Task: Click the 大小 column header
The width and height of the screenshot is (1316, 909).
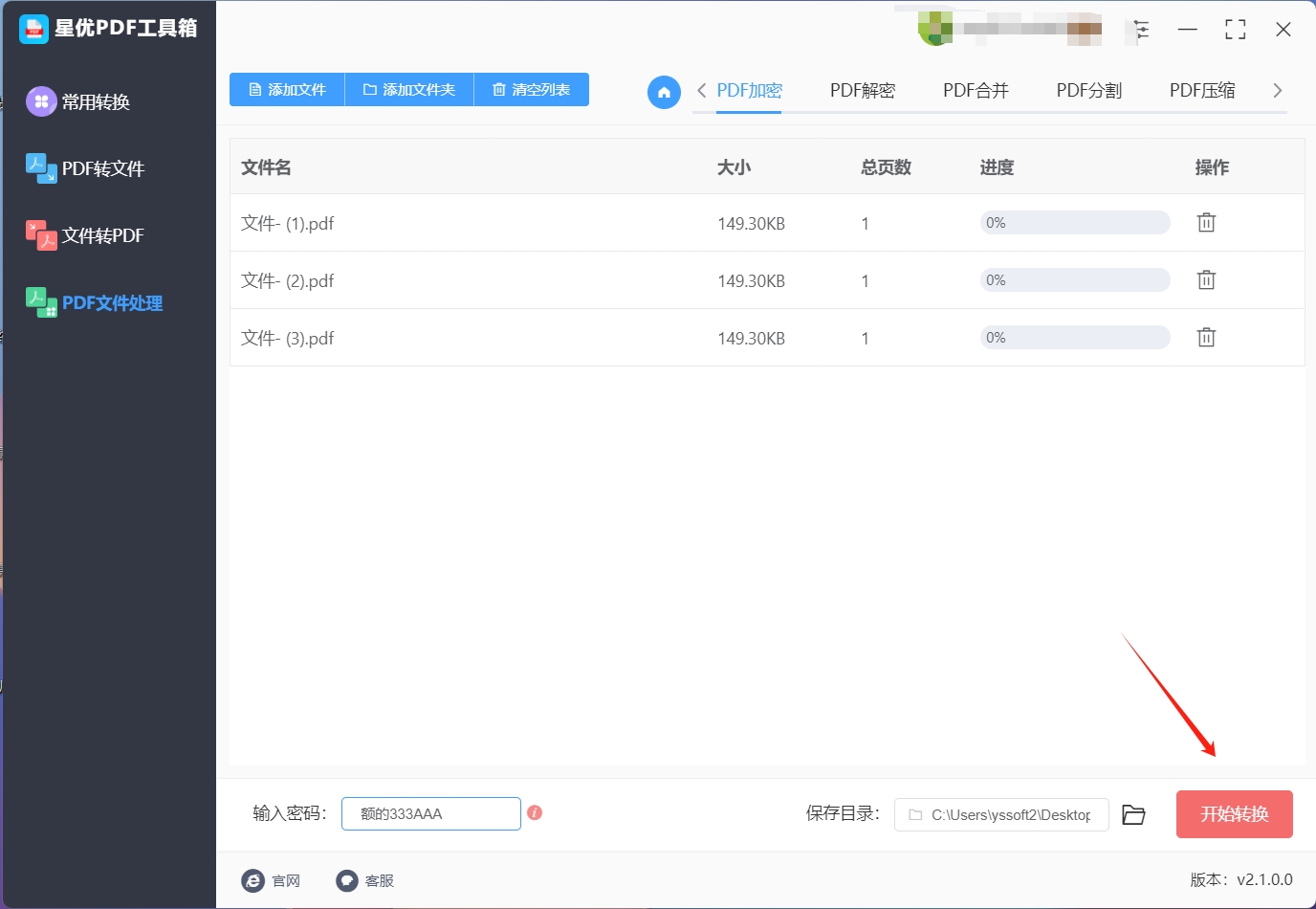Action: coord(735,167)
